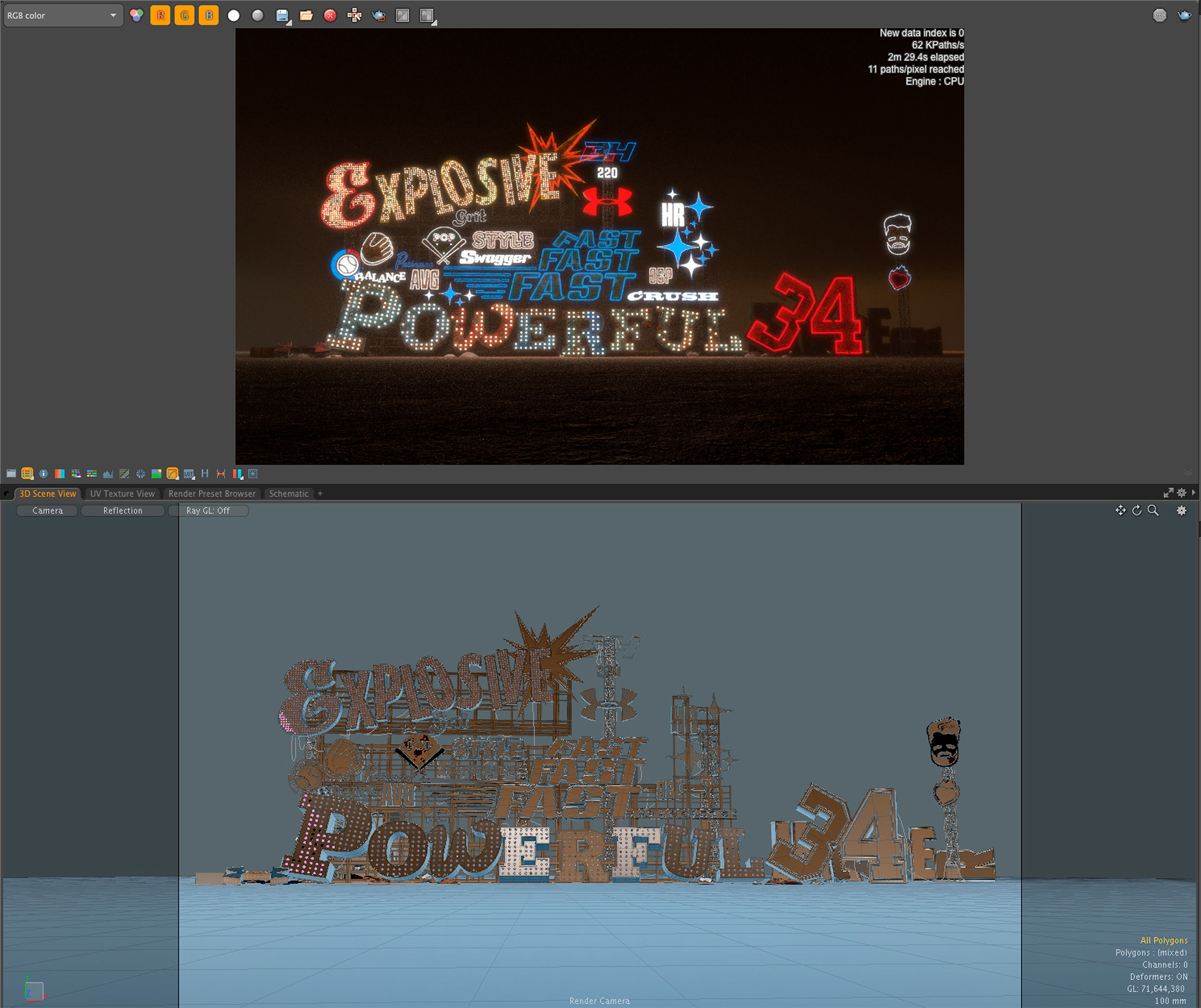Click the 'Render Camera' label in viewport
This screenshot has height=1008, width=1201.
point(599,1000)
